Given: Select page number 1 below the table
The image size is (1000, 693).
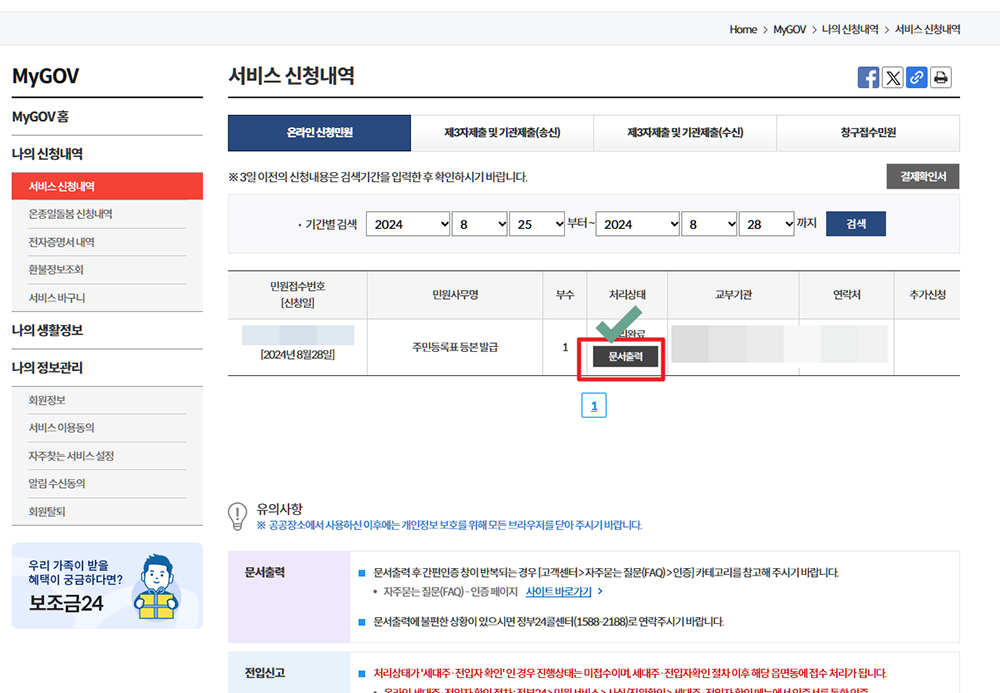Looking at the screenshot, I should pyautogui.click(x=594, y=405).
